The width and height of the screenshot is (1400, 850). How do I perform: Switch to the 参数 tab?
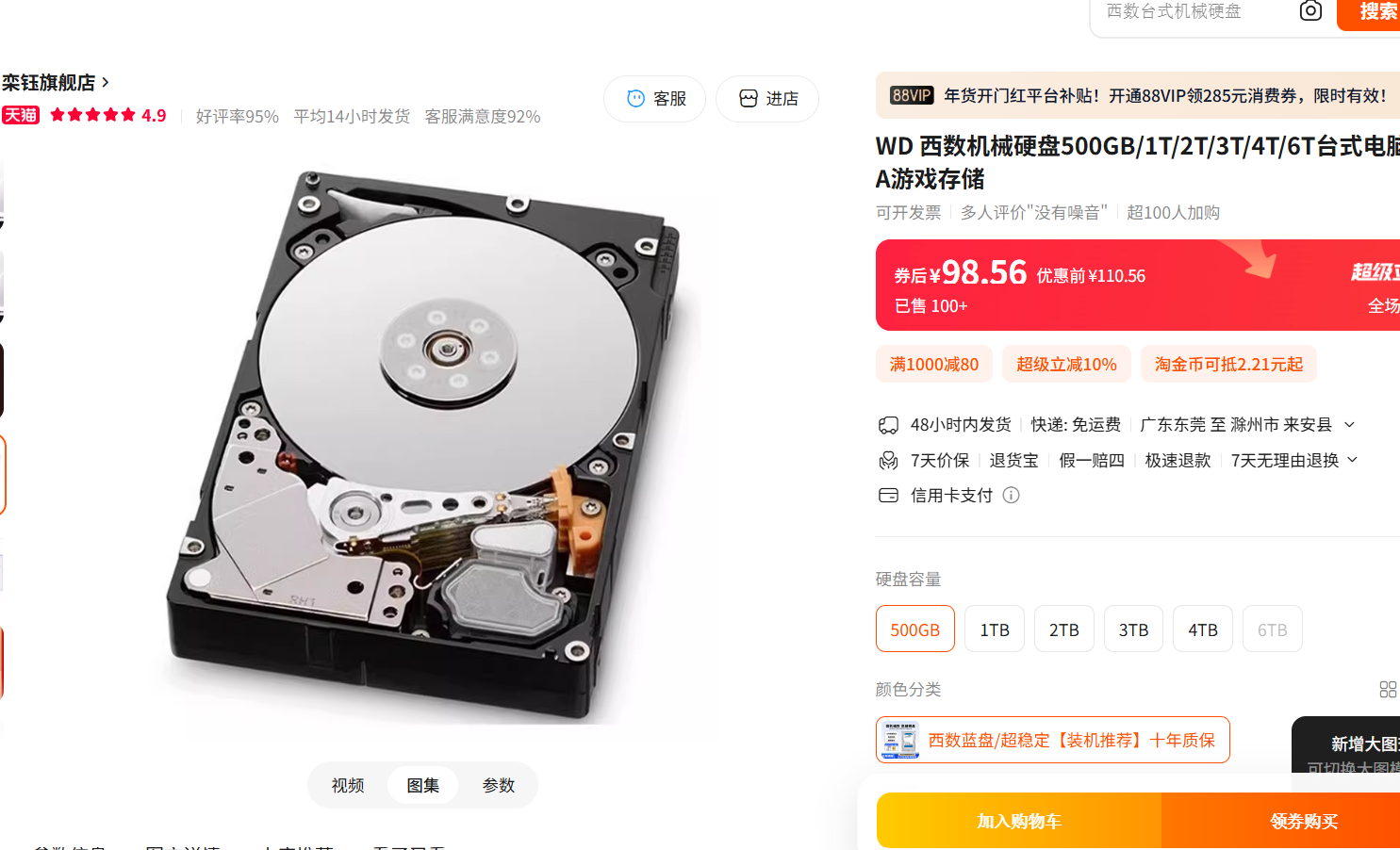pyautogui.click(x=499, y=785)
